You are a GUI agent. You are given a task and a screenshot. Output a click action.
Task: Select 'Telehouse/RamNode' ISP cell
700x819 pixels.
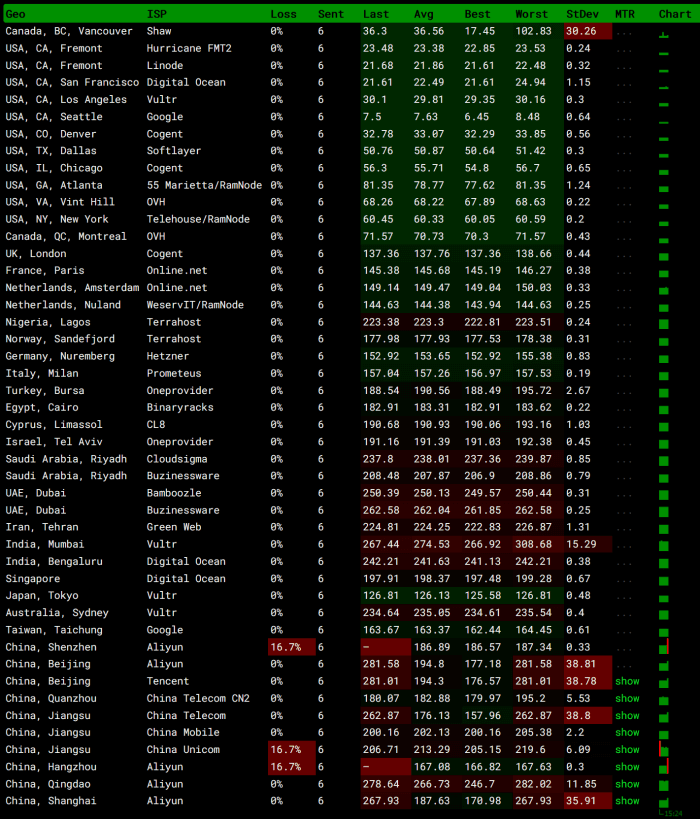pyautogui.click(x=198, y=219)
